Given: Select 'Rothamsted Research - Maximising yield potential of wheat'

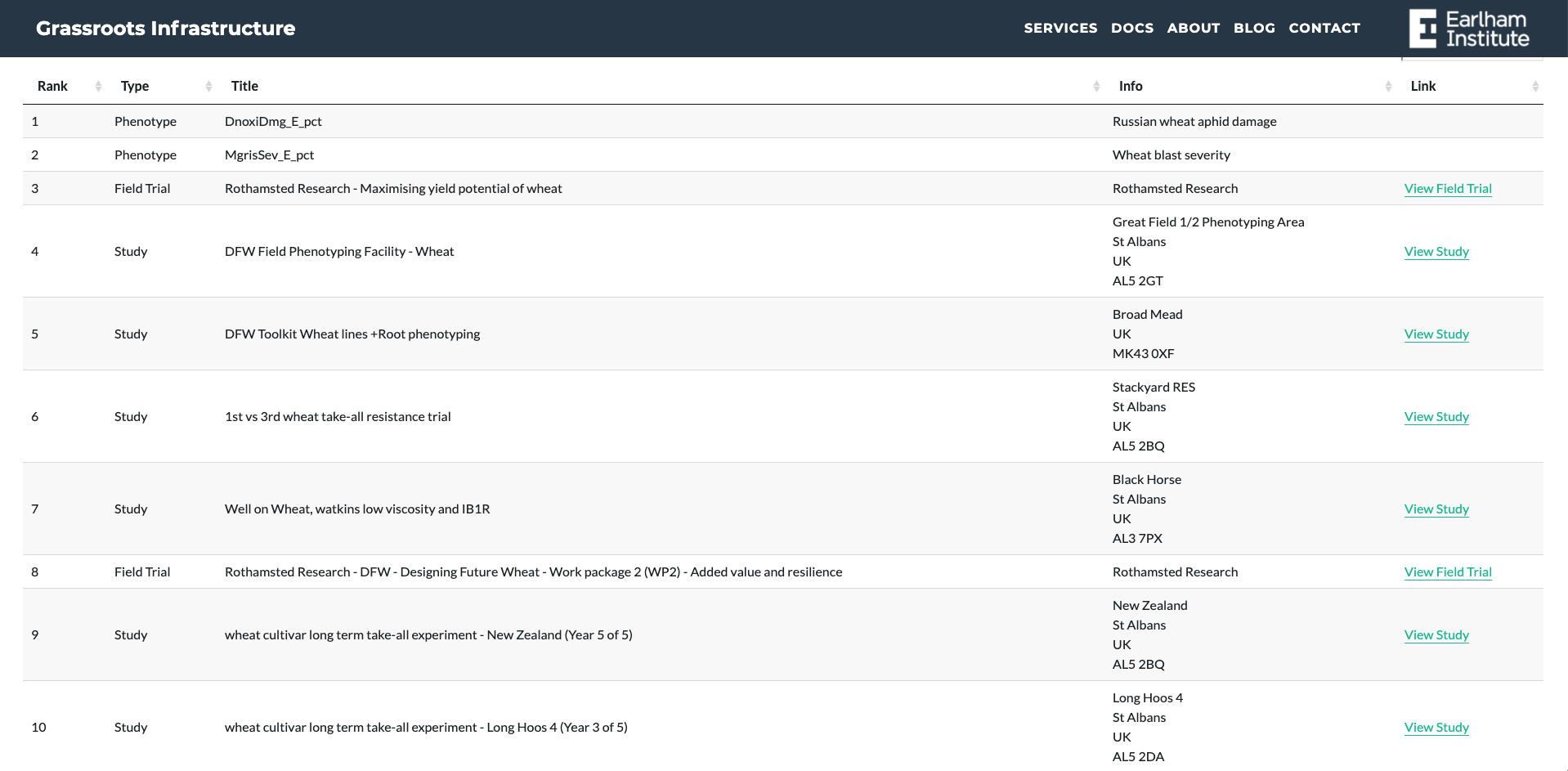Looking at the screenshot, I should (x=393, y=188).
